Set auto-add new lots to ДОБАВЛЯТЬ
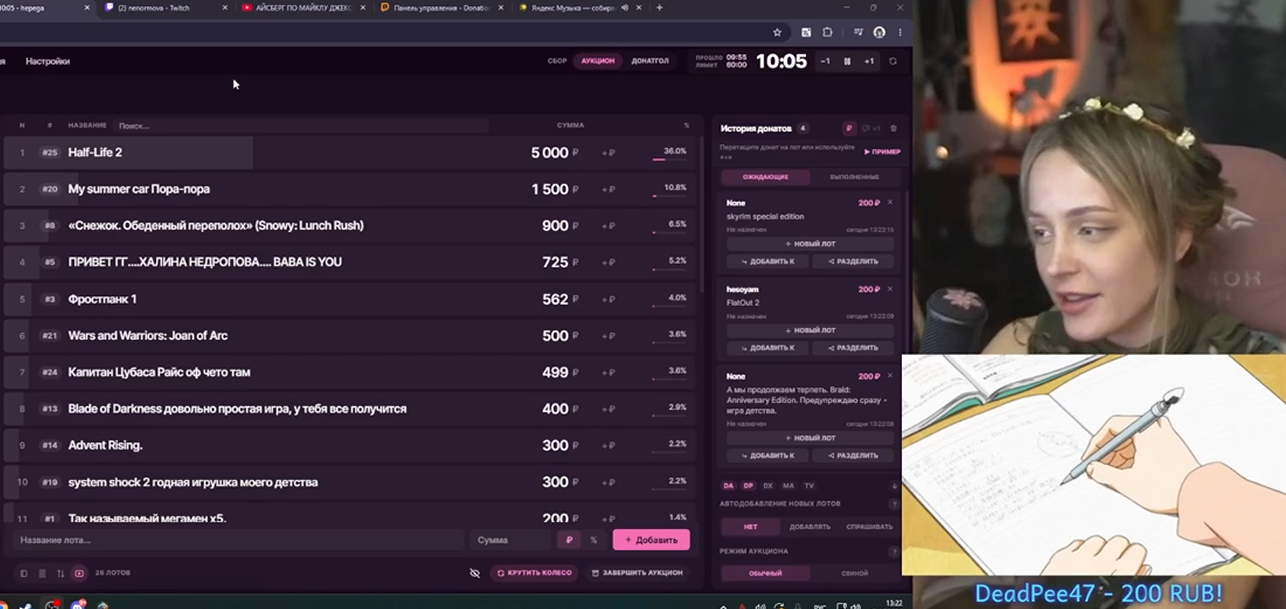1286x609 pixels. click(809, 526)
